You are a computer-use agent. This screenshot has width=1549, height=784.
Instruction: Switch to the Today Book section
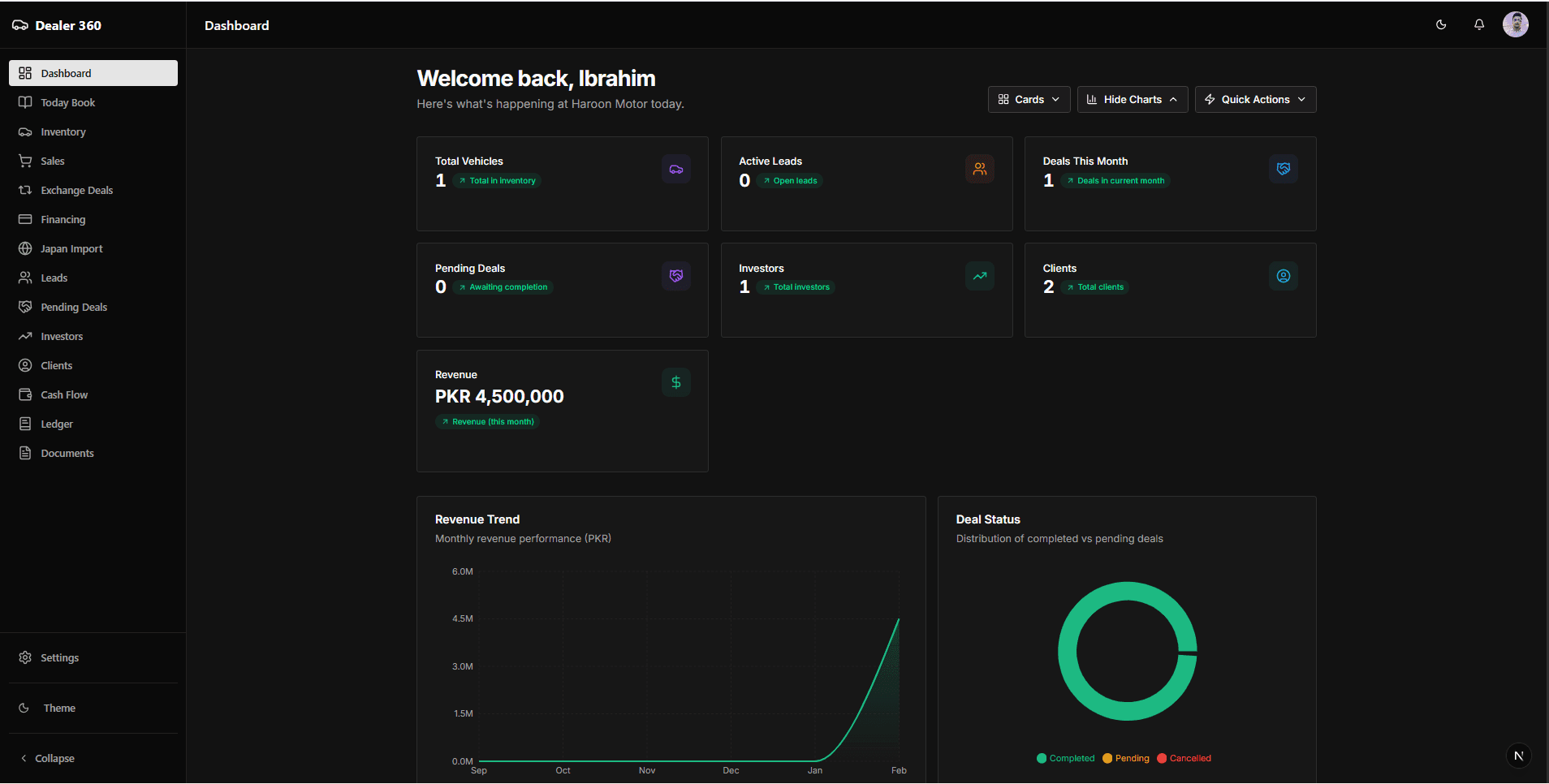pyautogui.click(x=68, y=102)
